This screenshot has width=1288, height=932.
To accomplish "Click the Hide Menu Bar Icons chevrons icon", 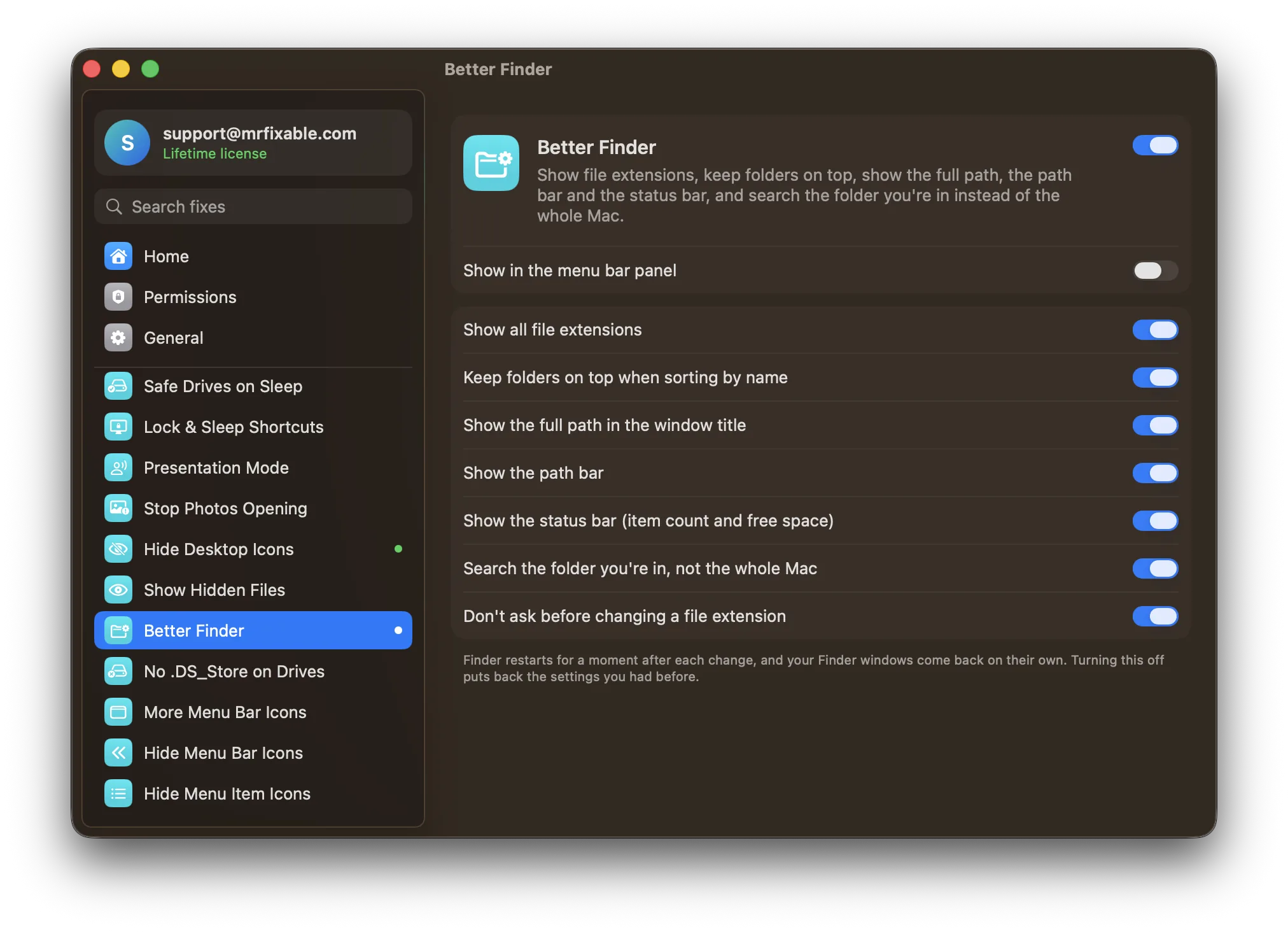I will [x=118, y=752].
